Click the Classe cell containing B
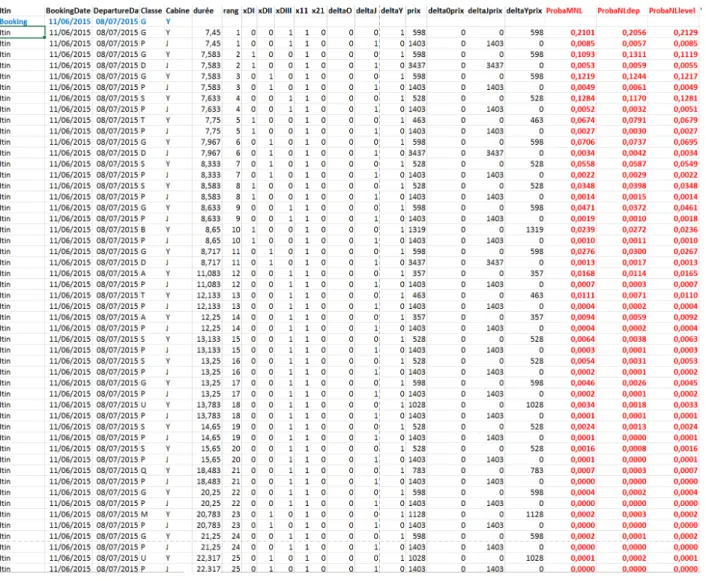706x581 pixels. click(x=143, y=229)
